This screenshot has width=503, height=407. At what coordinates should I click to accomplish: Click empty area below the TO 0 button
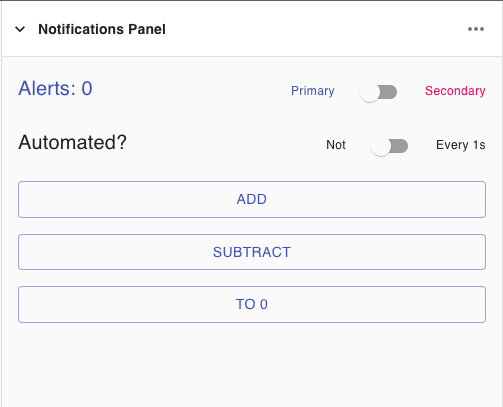(x=252, y=365)
